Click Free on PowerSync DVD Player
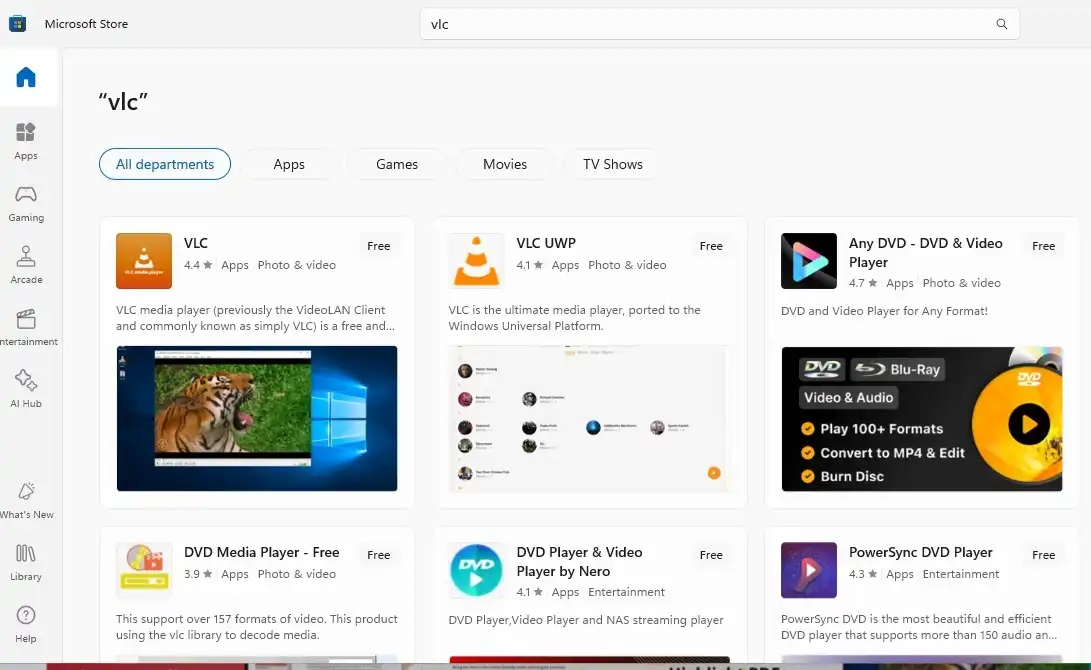Image resolution: width=1091 pixels, height=670 pixels. coord(1044,555)
